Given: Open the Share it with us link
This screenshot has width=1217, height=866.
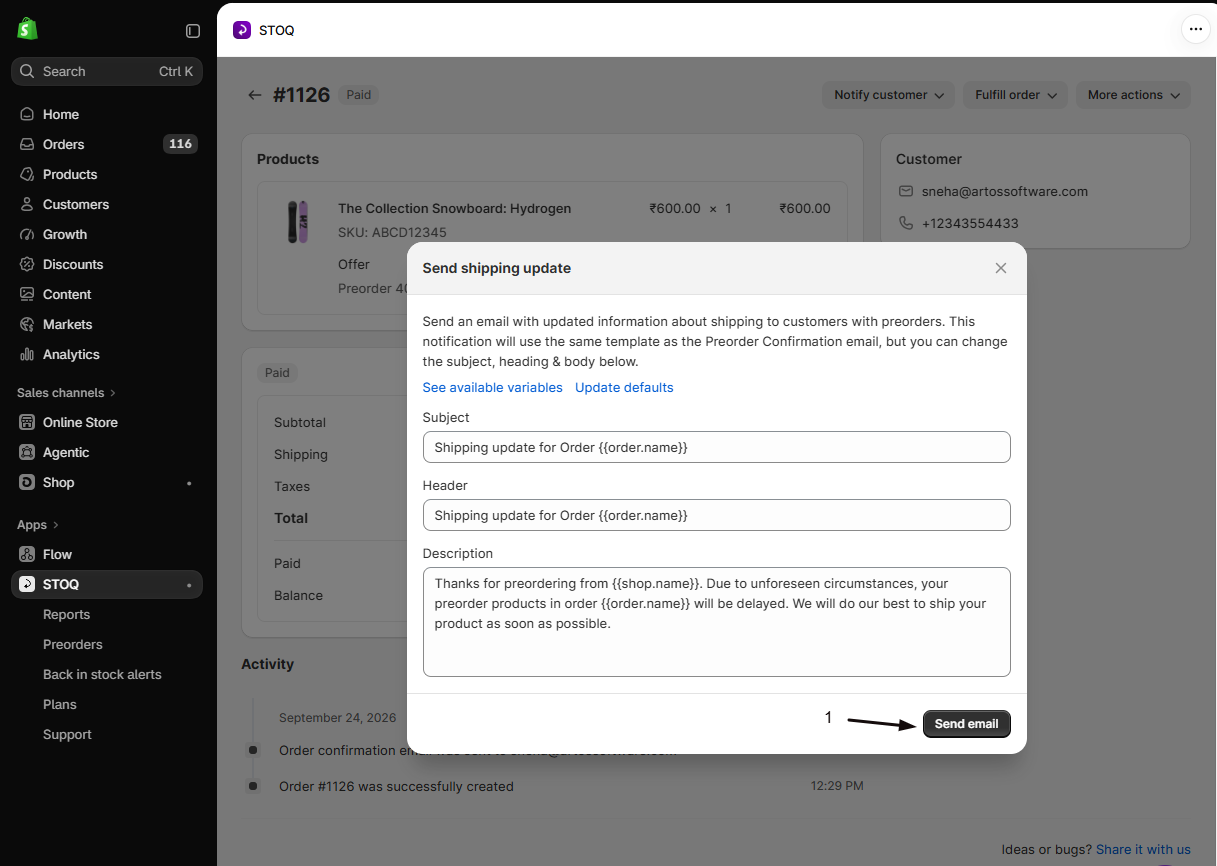Looking at the screenshot, I should tap(1143, 849).
